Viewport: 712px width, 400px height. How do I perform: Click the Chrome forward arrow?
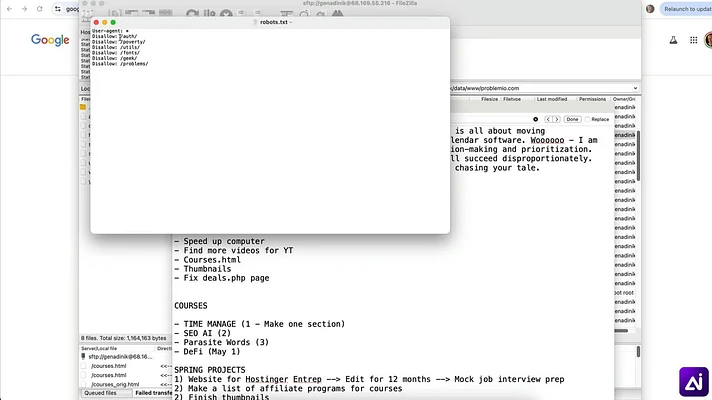tap(24, 9)
